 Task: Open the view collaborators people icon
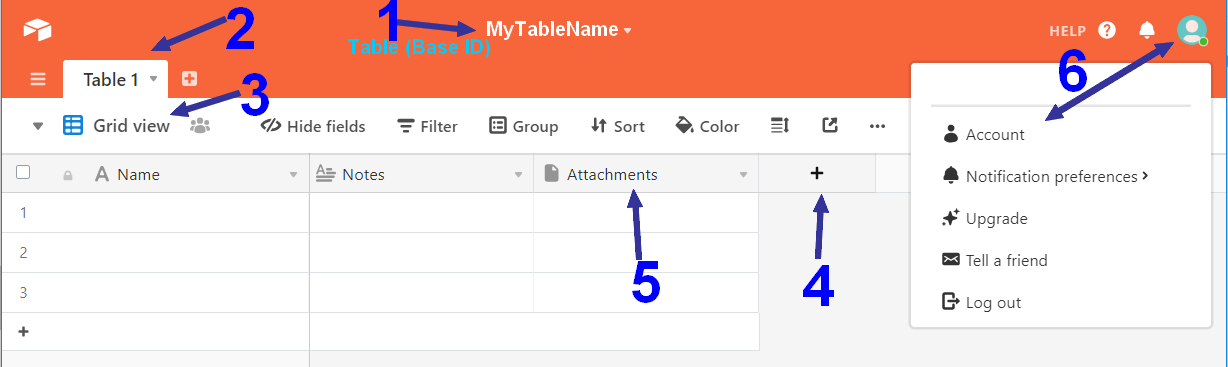click(x=199, y=125)
